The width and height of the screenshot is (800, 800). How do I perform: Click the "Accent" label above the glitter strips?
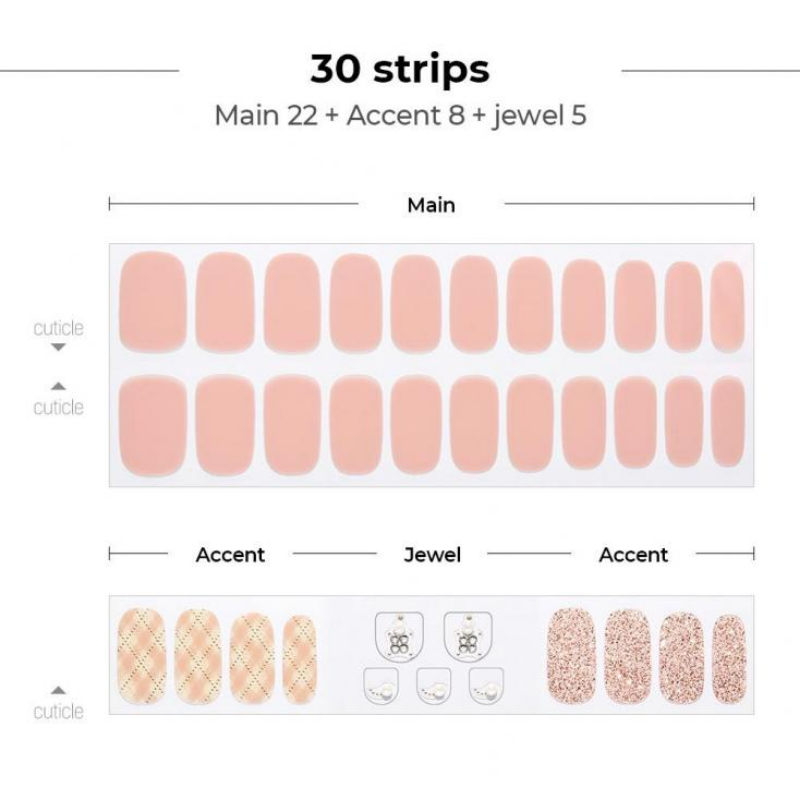point(633,554)
